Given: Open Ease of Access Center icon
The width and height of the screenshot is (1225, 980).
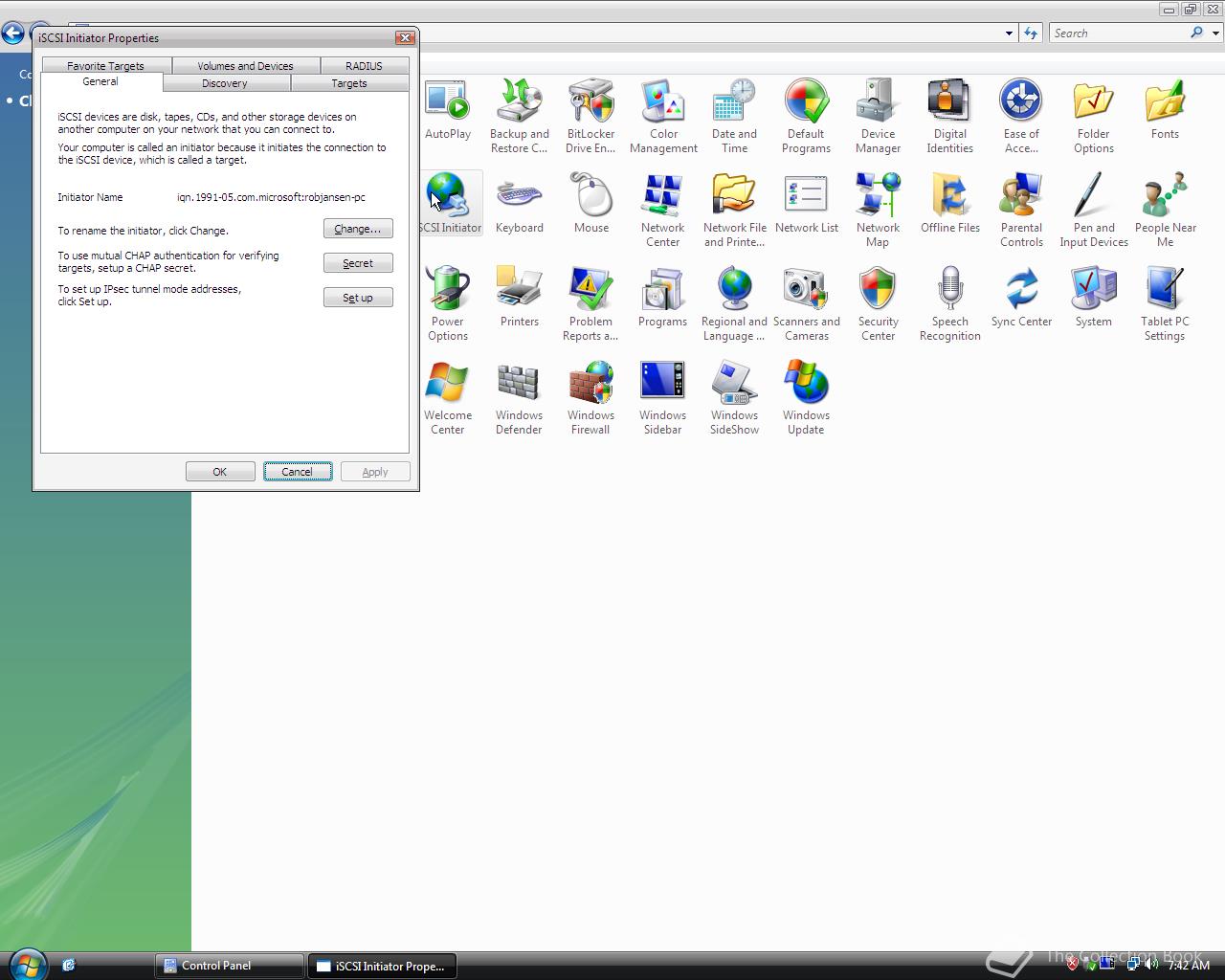Looking at the screenshot, I should pyautogui.click(x=1022, y=117).
